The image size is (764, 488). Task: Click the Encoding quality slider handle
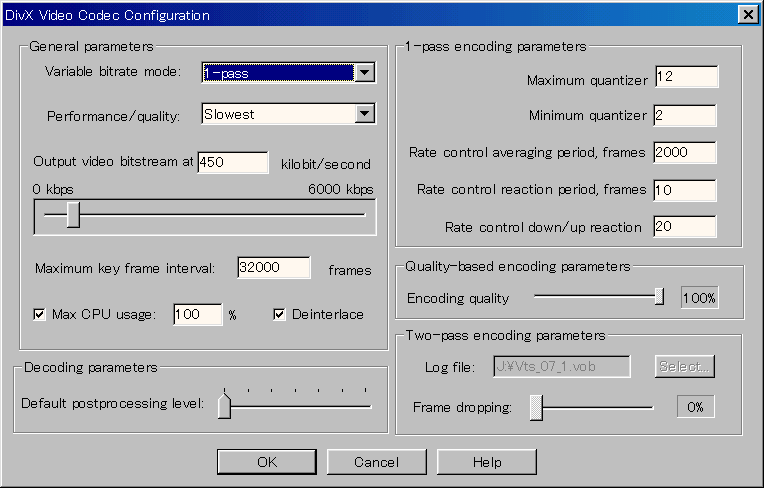click(659, 296)
